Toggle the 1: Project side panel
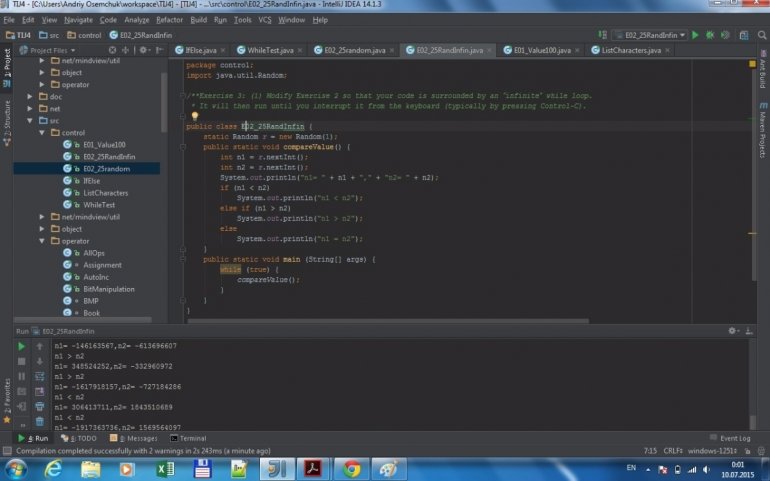The height and width of the screenshot is (481, 770). (6, 68)
